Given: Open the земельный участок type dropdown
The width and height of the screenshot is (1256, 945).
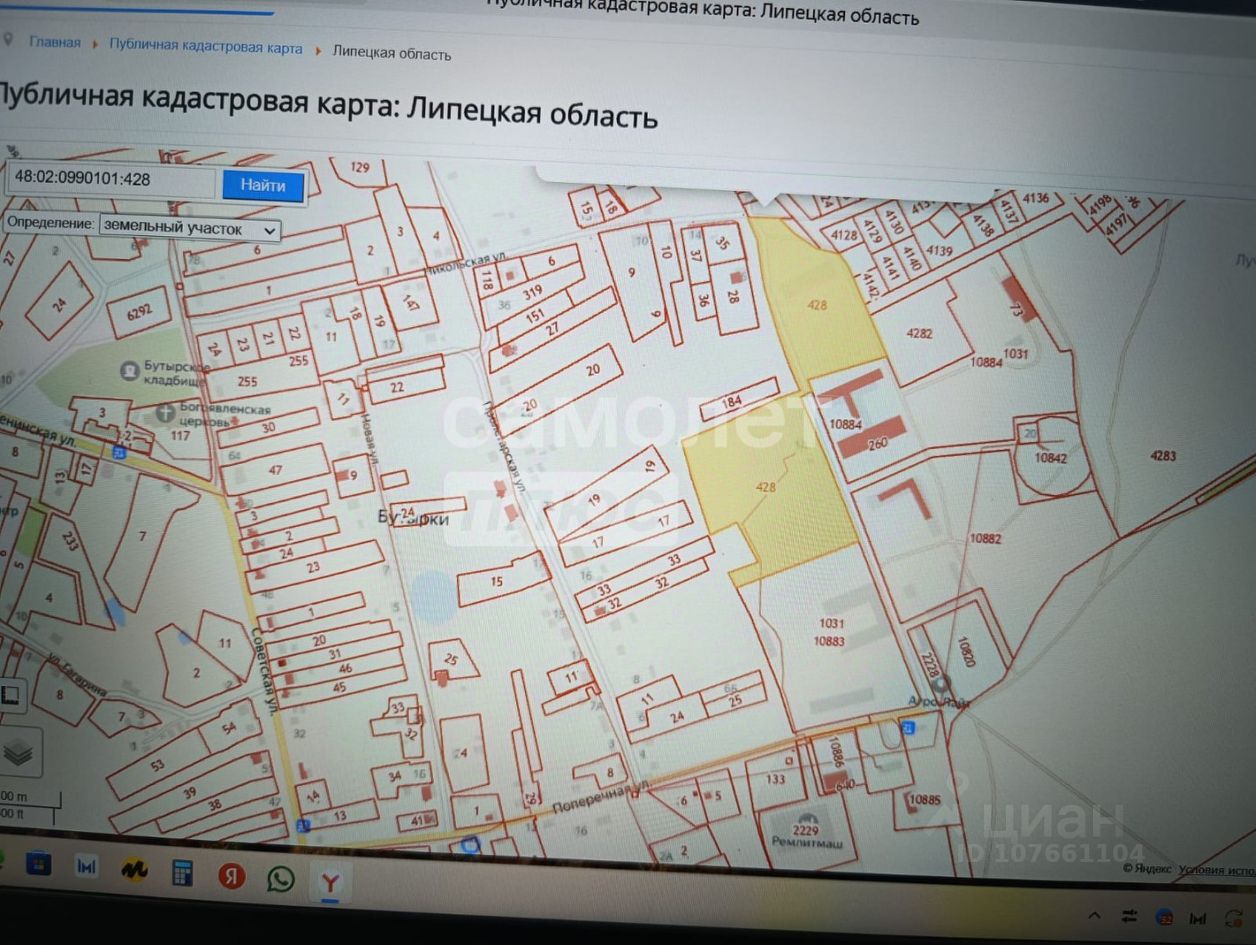Looking at the screenshot, I should point(189,229).
